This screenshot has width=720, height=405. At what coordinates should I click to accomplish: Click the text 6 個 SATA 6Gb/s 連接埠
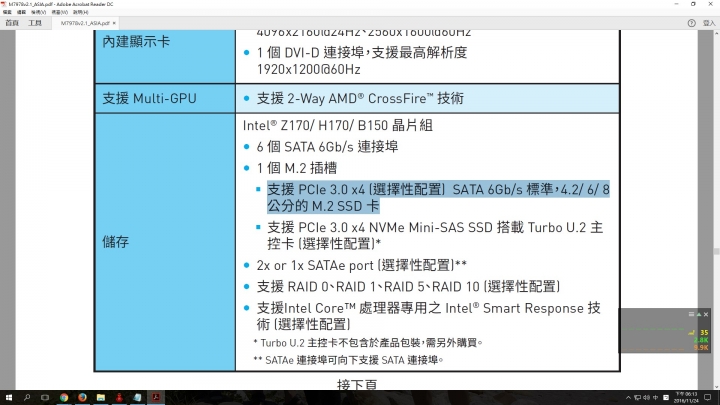click(327, 147)
